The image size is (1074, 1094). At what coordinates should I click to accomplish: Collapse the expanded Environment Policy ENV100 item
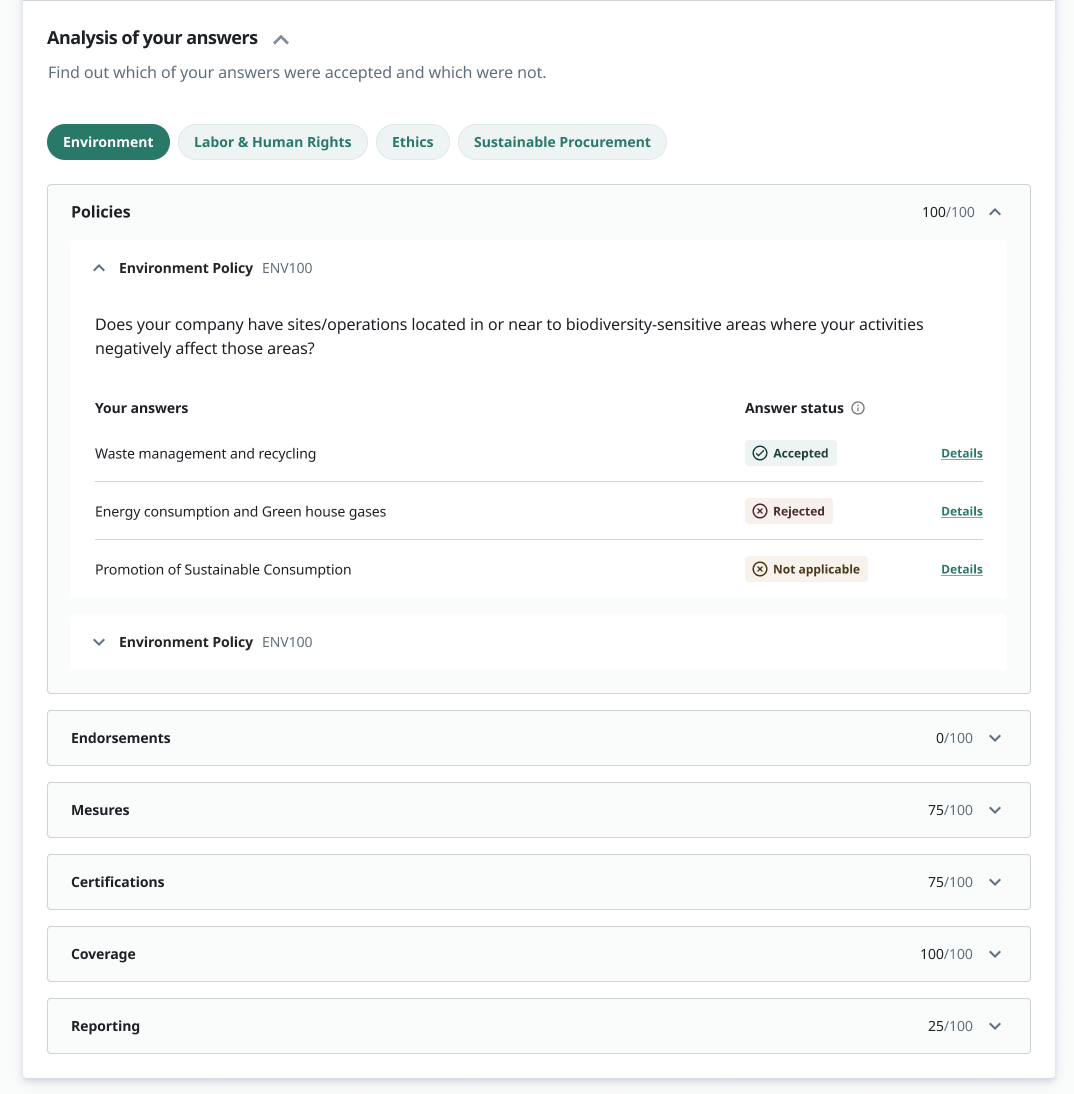click(x=99, y=268)
